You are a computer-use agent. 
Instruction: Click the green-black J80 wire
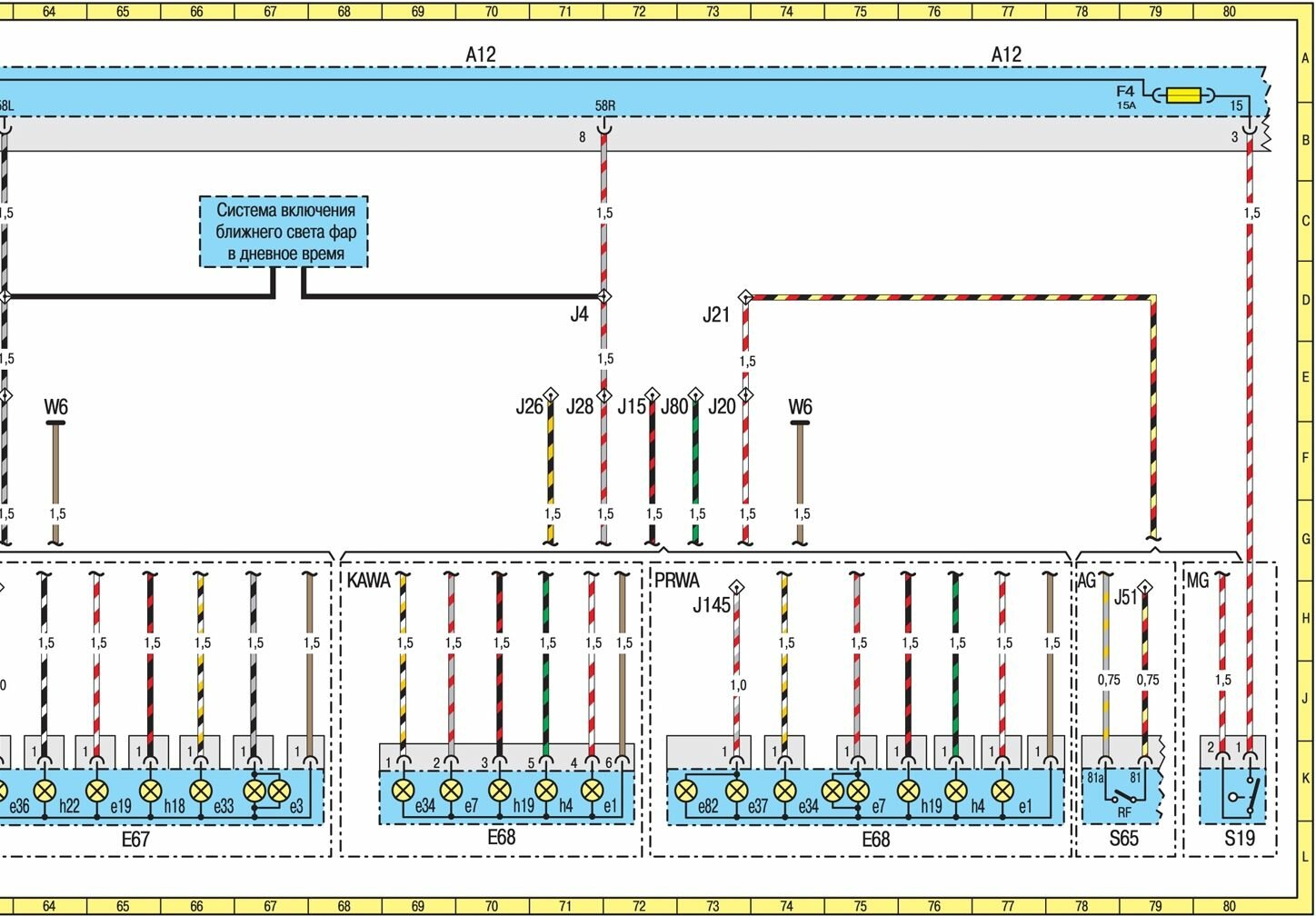click(695, 463)
